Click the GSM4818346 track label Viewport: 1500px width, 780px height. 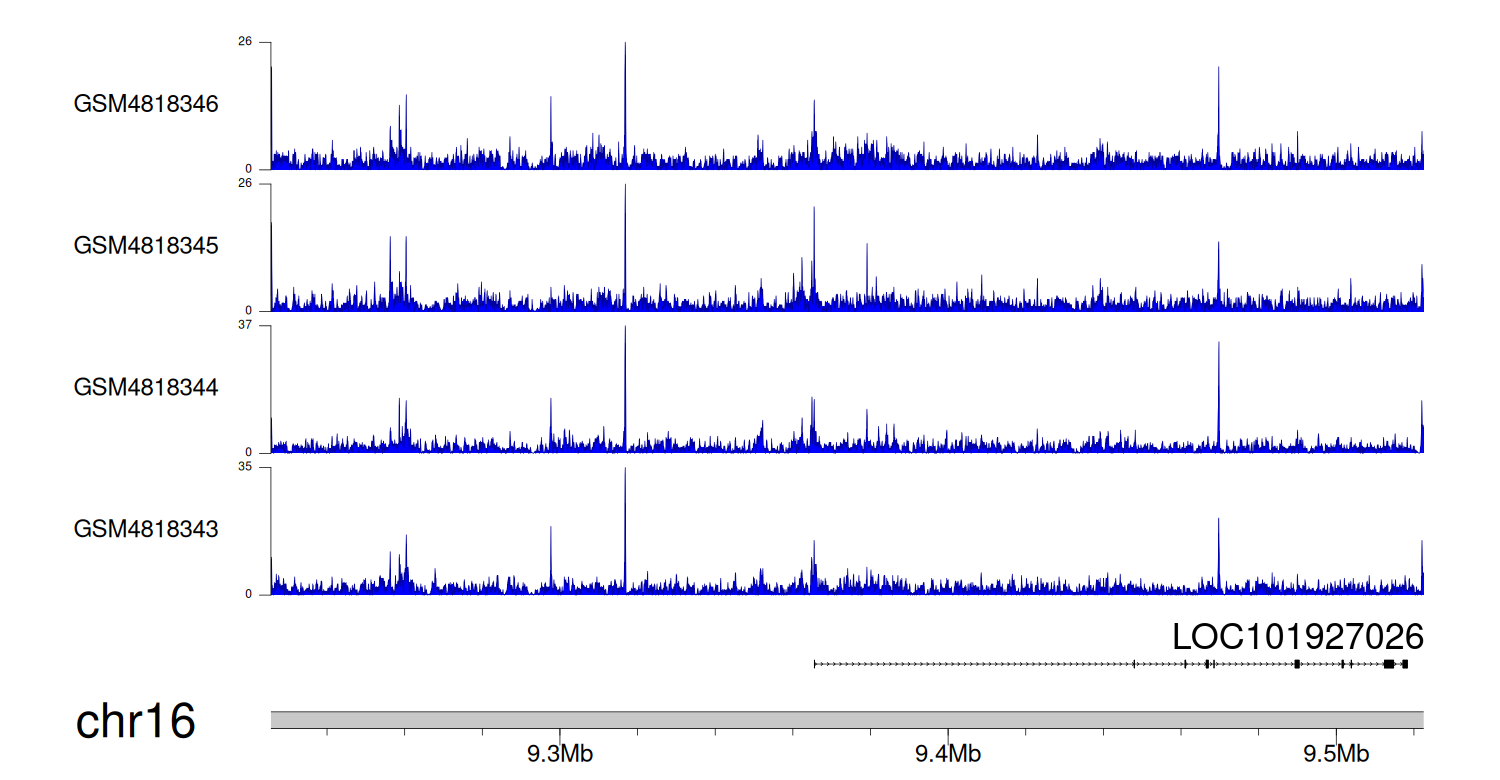point(146,104)
